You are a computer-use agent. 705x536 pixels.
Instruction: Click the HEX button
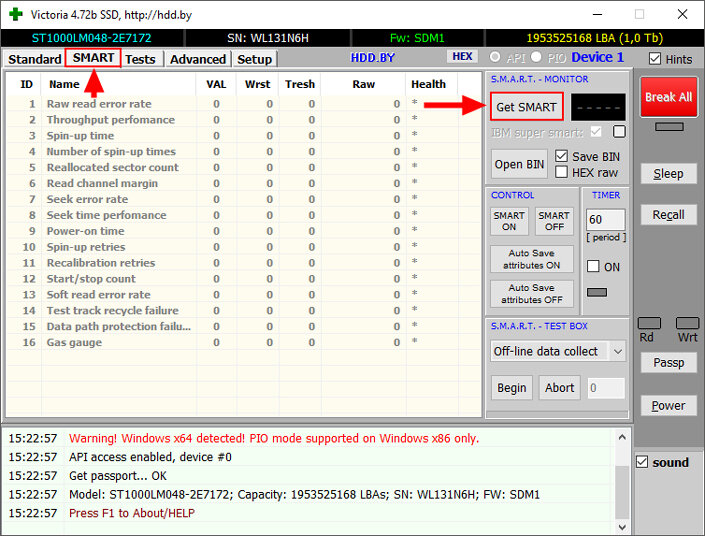click(462, 57)
